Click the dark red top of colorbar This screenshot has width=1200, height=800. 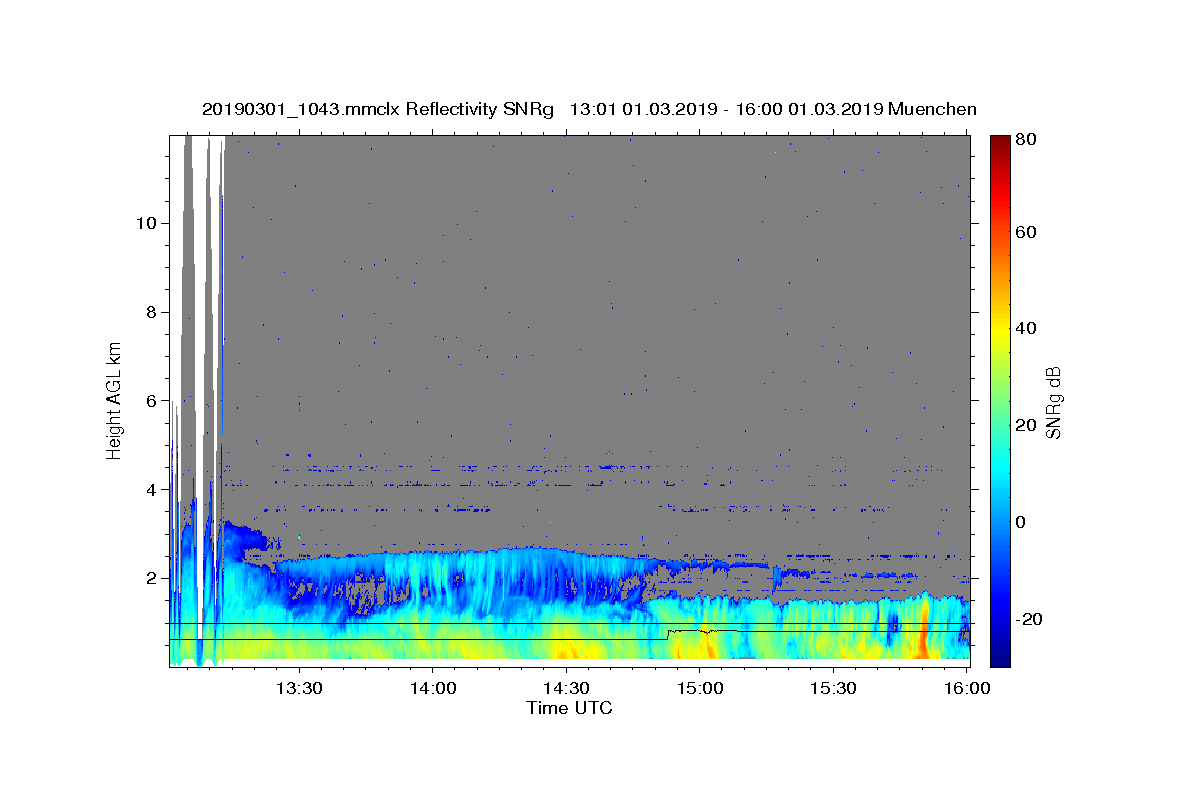[1000, 143]
